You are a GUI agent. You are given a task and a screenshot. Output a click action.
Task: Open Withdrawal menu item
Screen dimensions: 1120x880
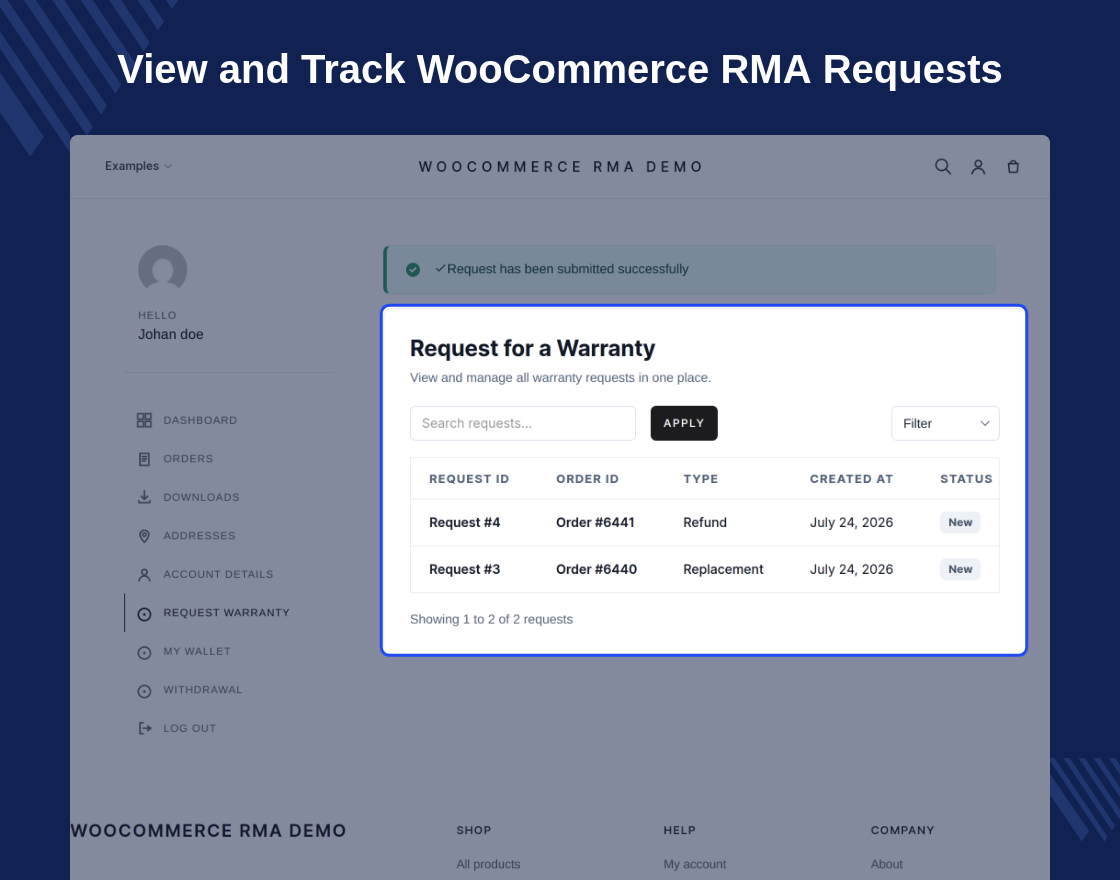pos(203,690)
